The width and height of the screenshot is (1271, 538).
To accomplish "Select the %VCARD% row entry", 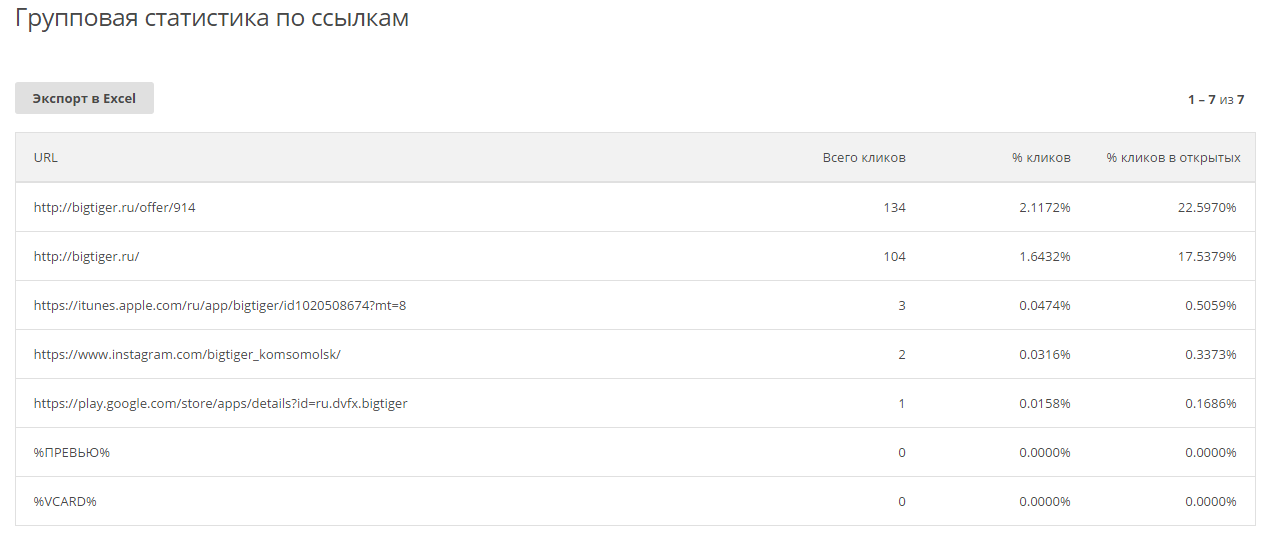I will [65, 502].
